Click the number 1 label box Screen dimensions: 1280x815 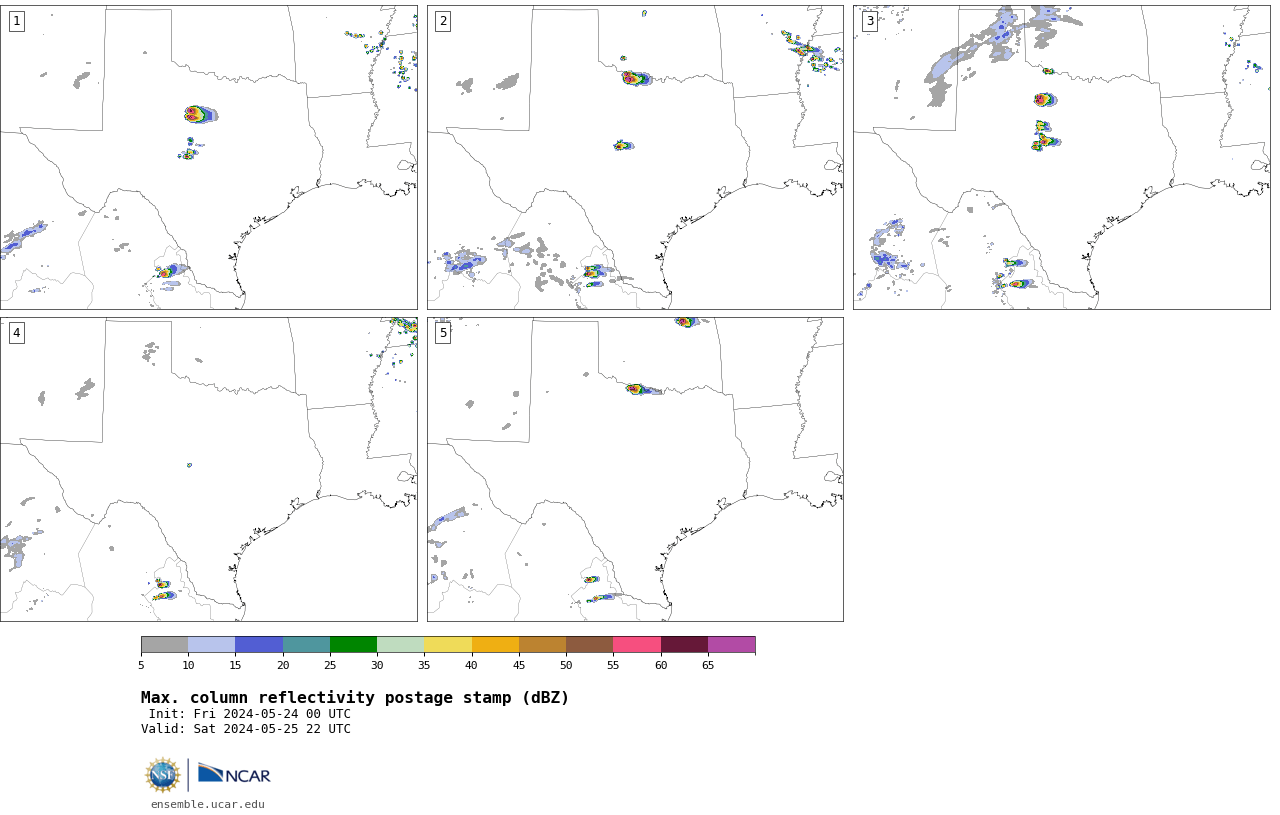tap(16, 21)
